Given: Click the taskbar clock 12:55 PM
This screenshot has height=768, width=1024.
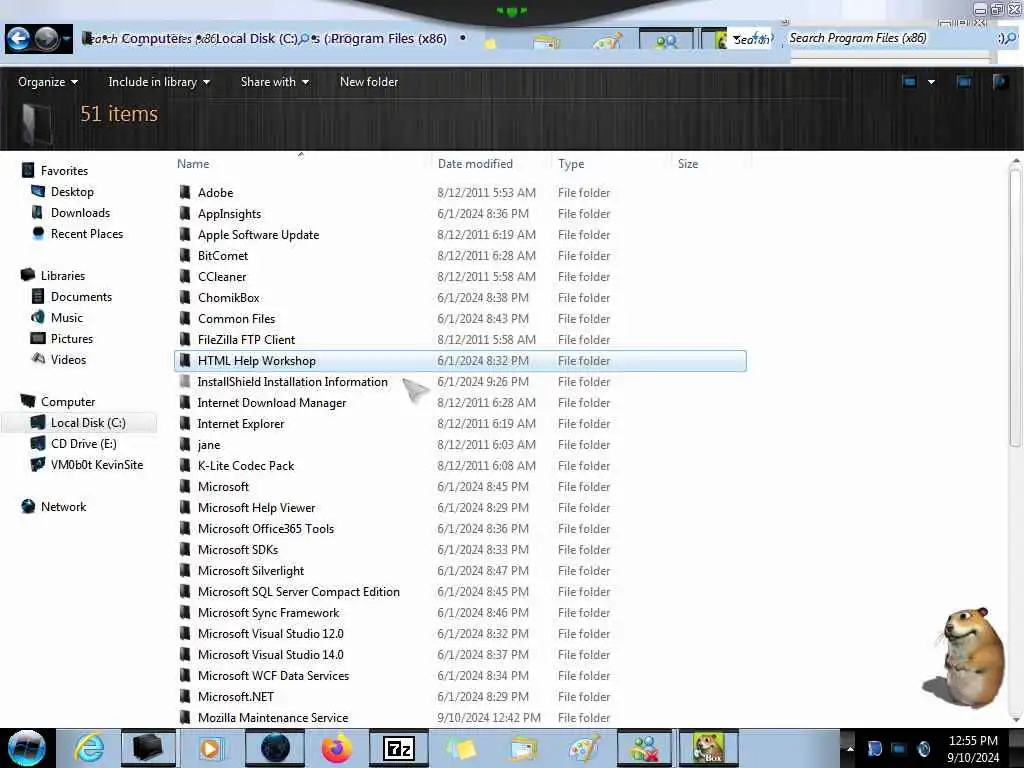Looking at the screenshot, I should pyautogui.click(x=973, y=741).
